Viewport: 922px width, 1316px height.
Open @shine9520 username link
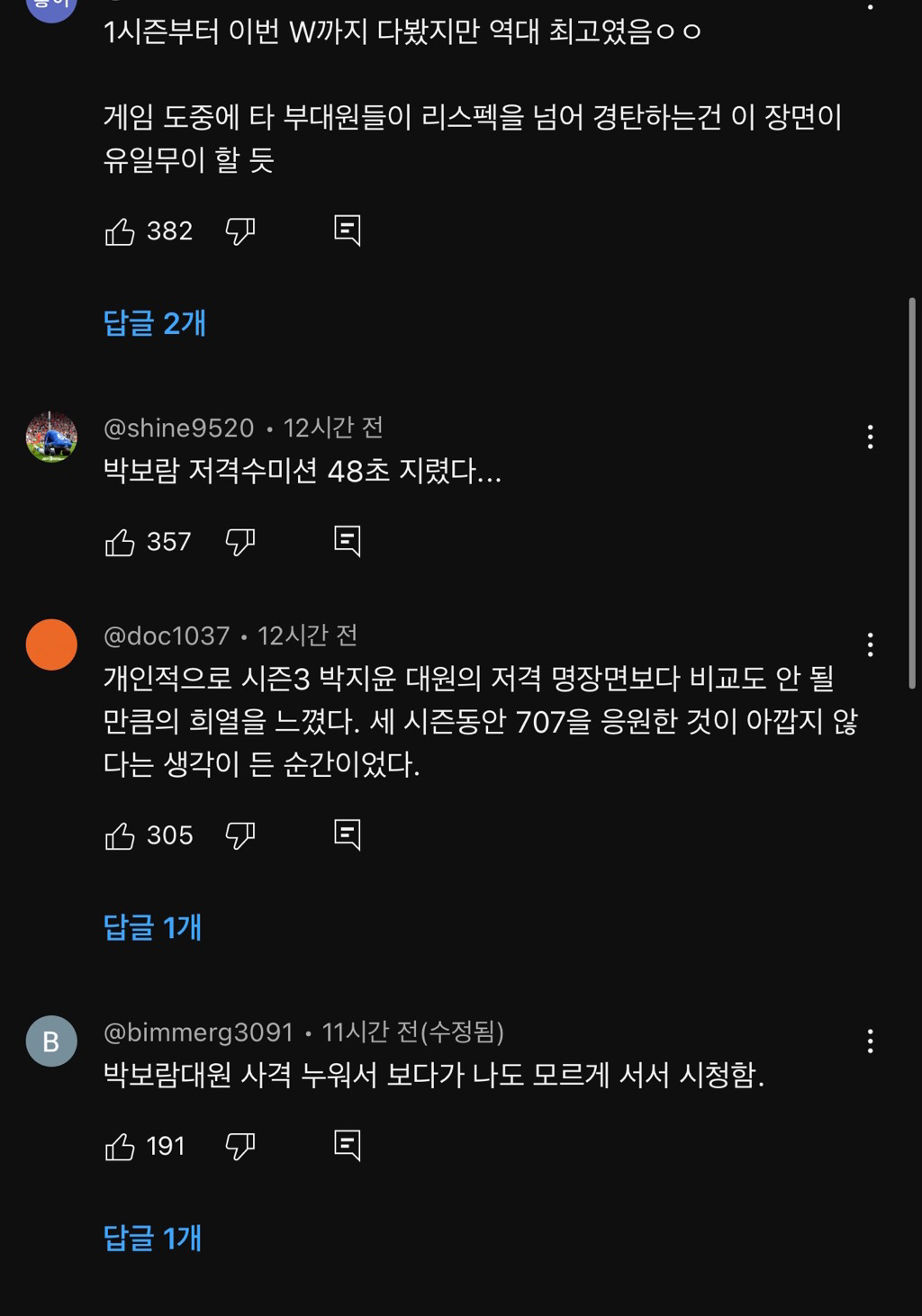[179, 428]
